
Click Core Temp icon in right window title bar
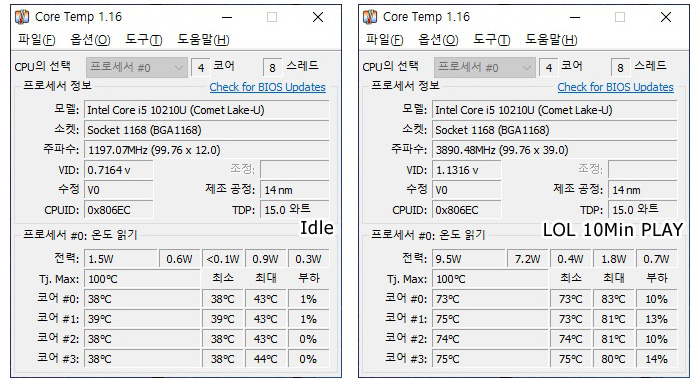tap(370, 17)
